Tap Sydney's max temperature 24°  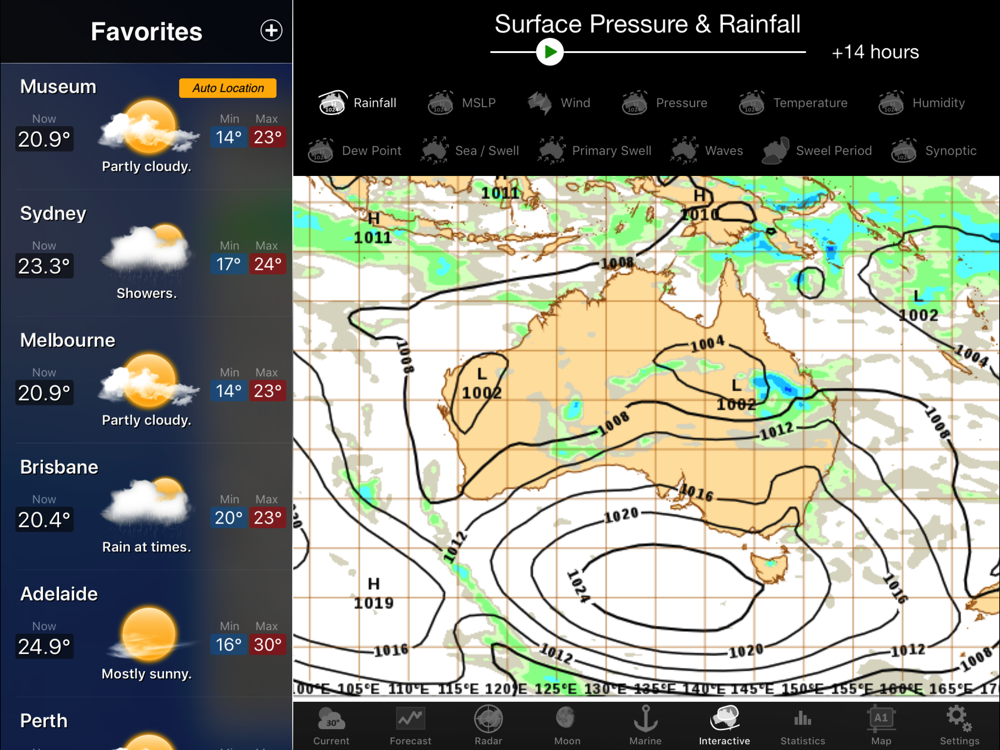(x=267, y=264)
